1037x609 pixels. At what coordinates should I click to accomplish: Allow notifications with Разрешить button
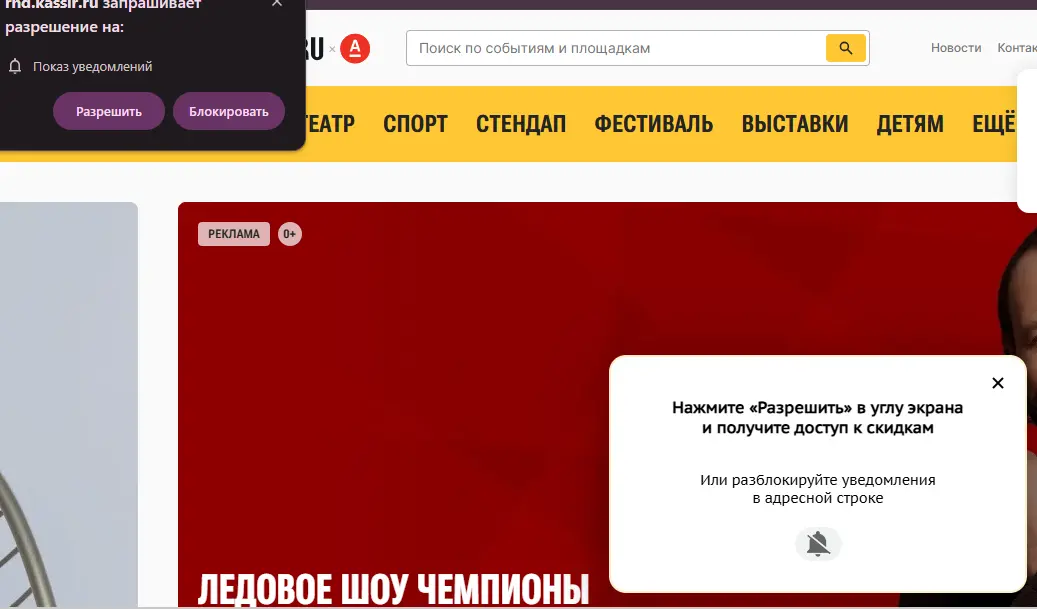tap(108, 111)
